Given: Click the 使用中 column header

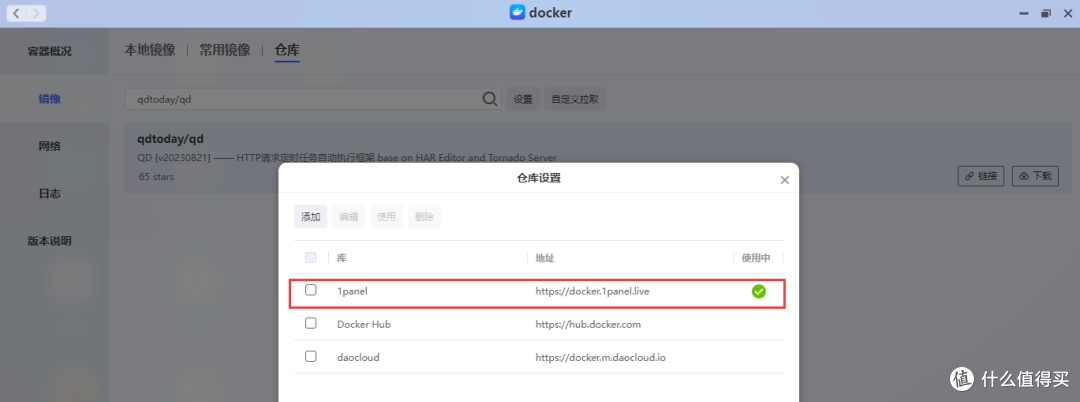Looking at the screenshot, I should [x=756, y=258].
